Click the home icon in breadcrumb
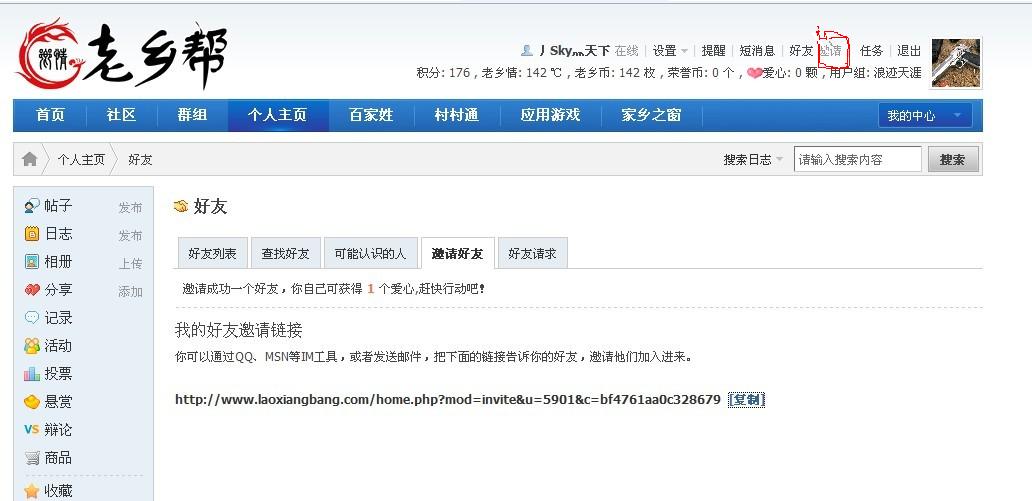Viewport: 1032px width, 501px height. 30,160
